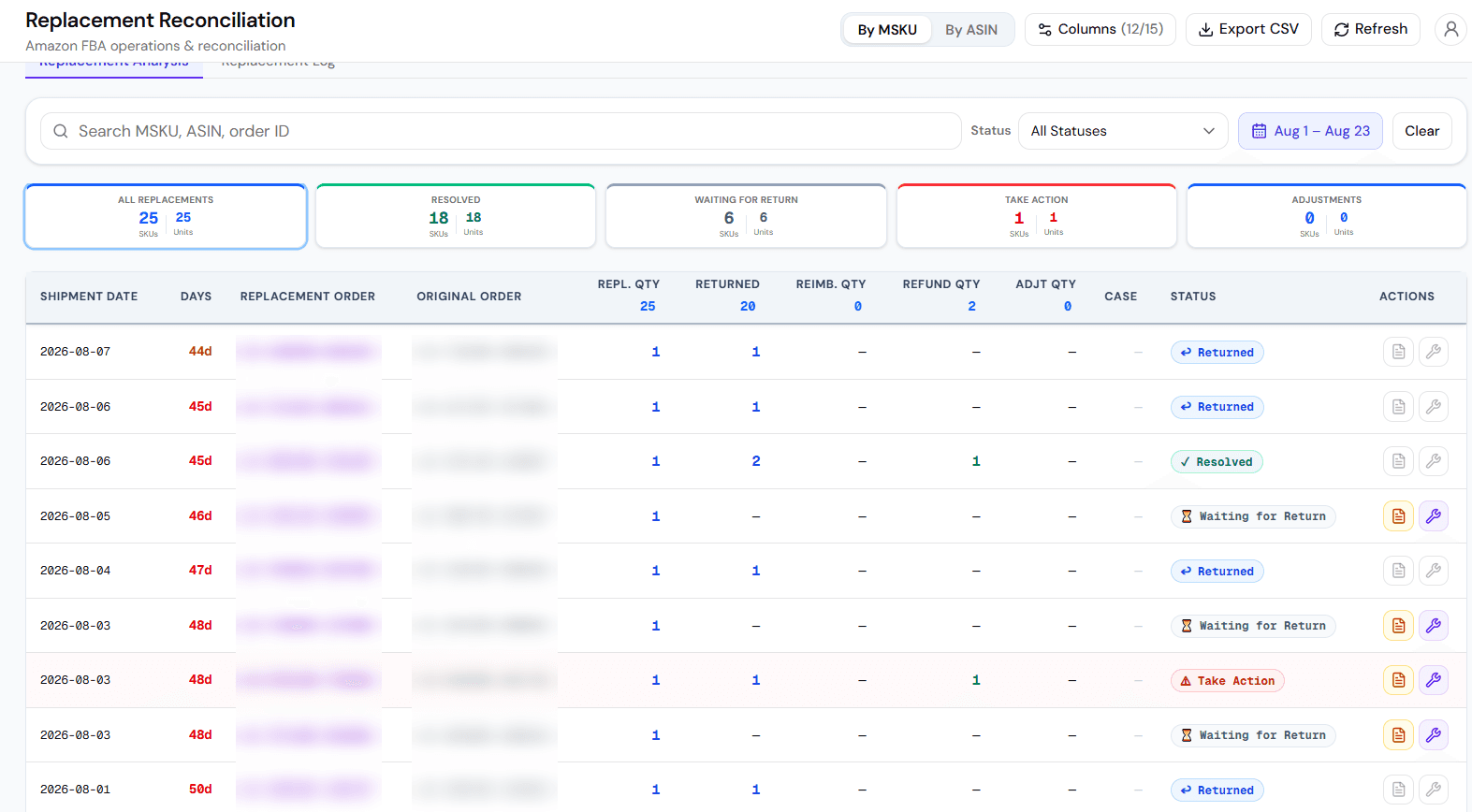
Task: Switch view to By ASIN
Action: [x=971, y=30]
